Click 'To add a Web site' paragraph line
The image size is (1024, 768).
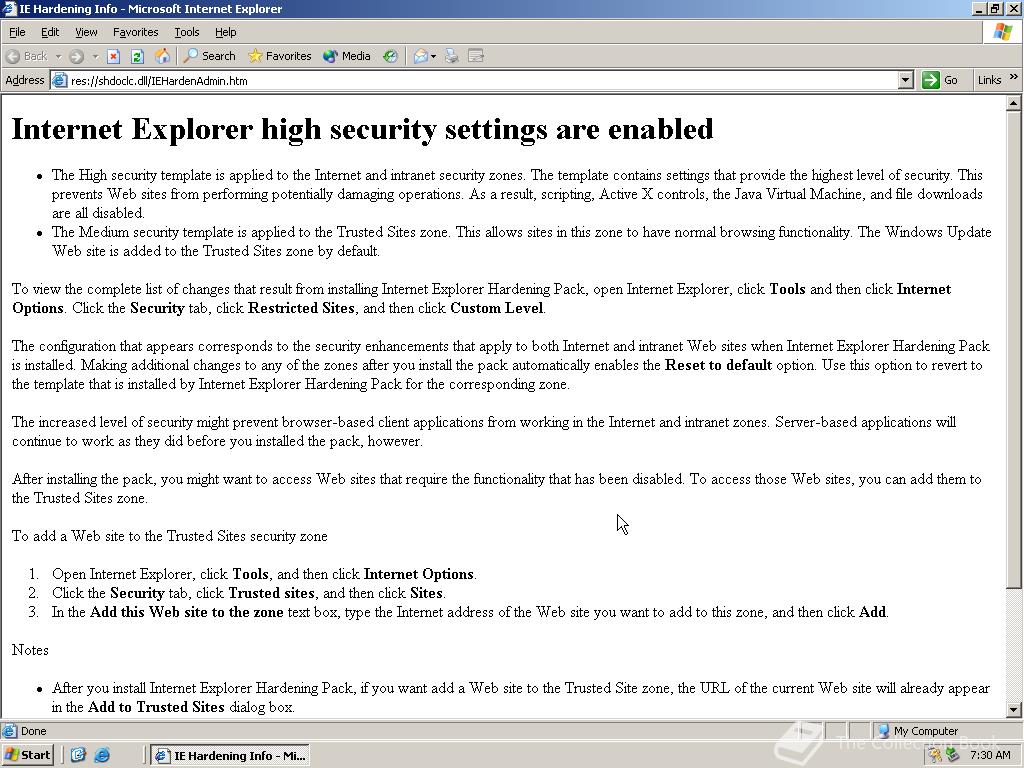[170, 536]
